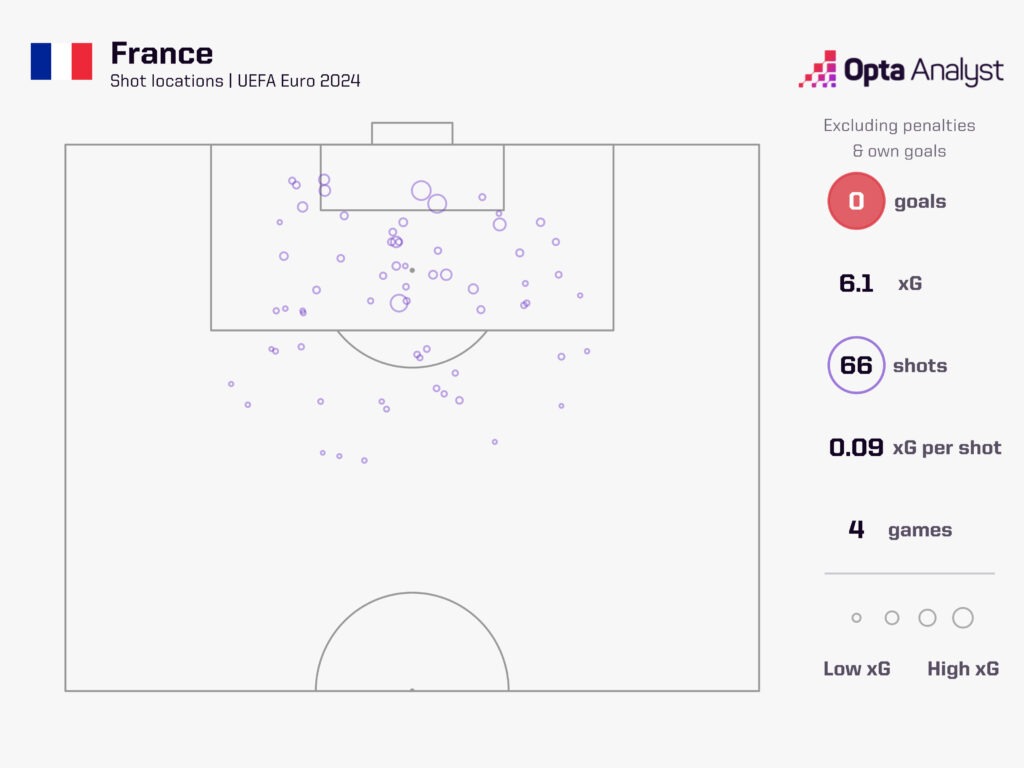
Task: Click the goal frame above the pitch
Action: click(412, 133)
